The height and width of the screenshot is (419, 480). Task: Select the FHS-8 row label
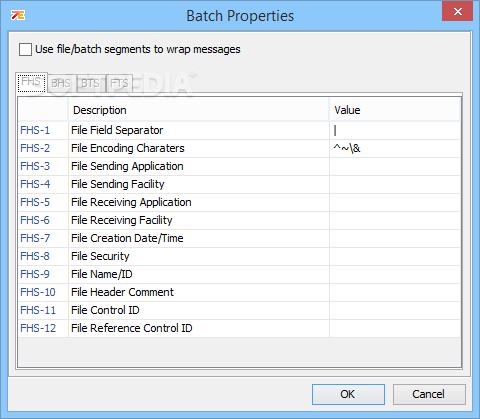tap(35, 256)
